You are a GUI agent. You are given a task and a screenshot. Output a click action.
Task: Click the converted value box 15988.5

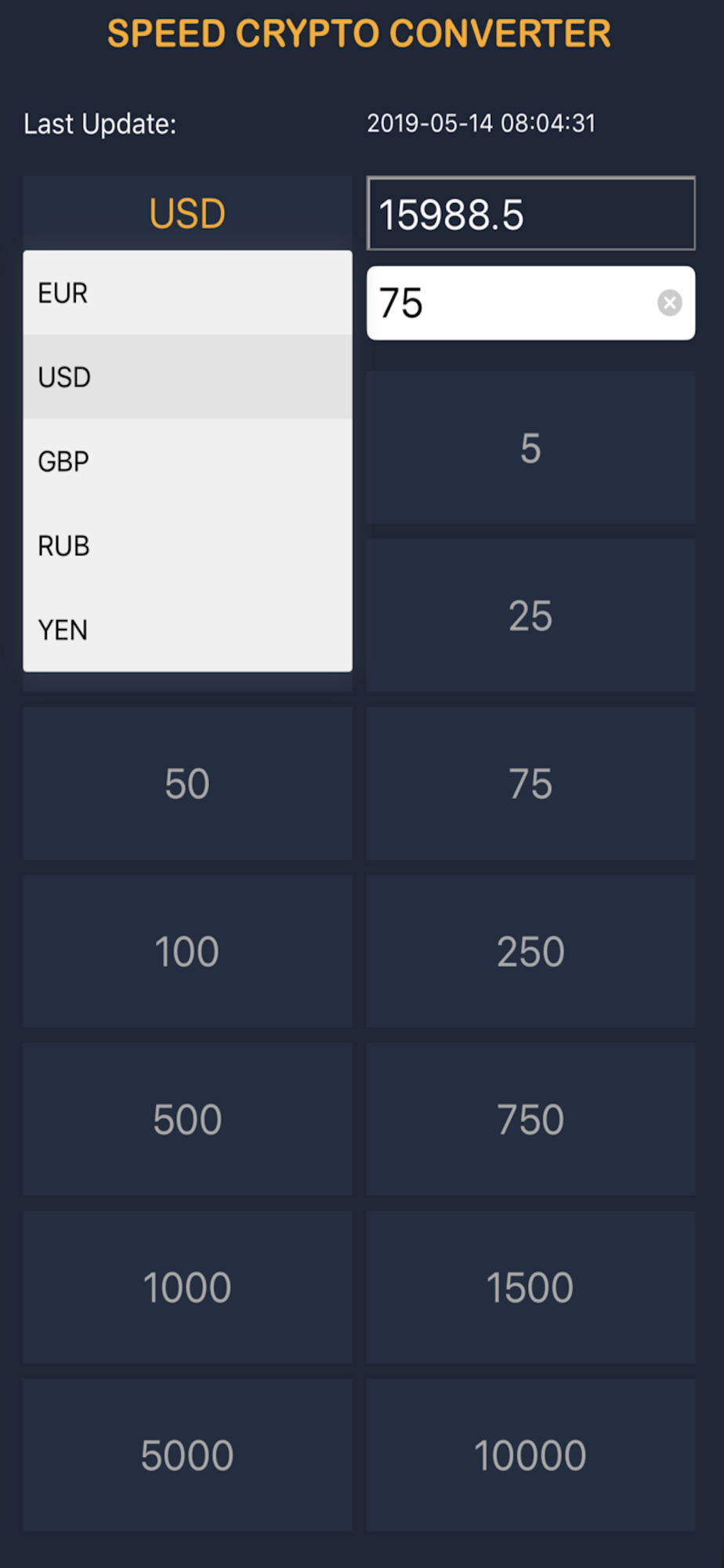[x=530, y=213]
